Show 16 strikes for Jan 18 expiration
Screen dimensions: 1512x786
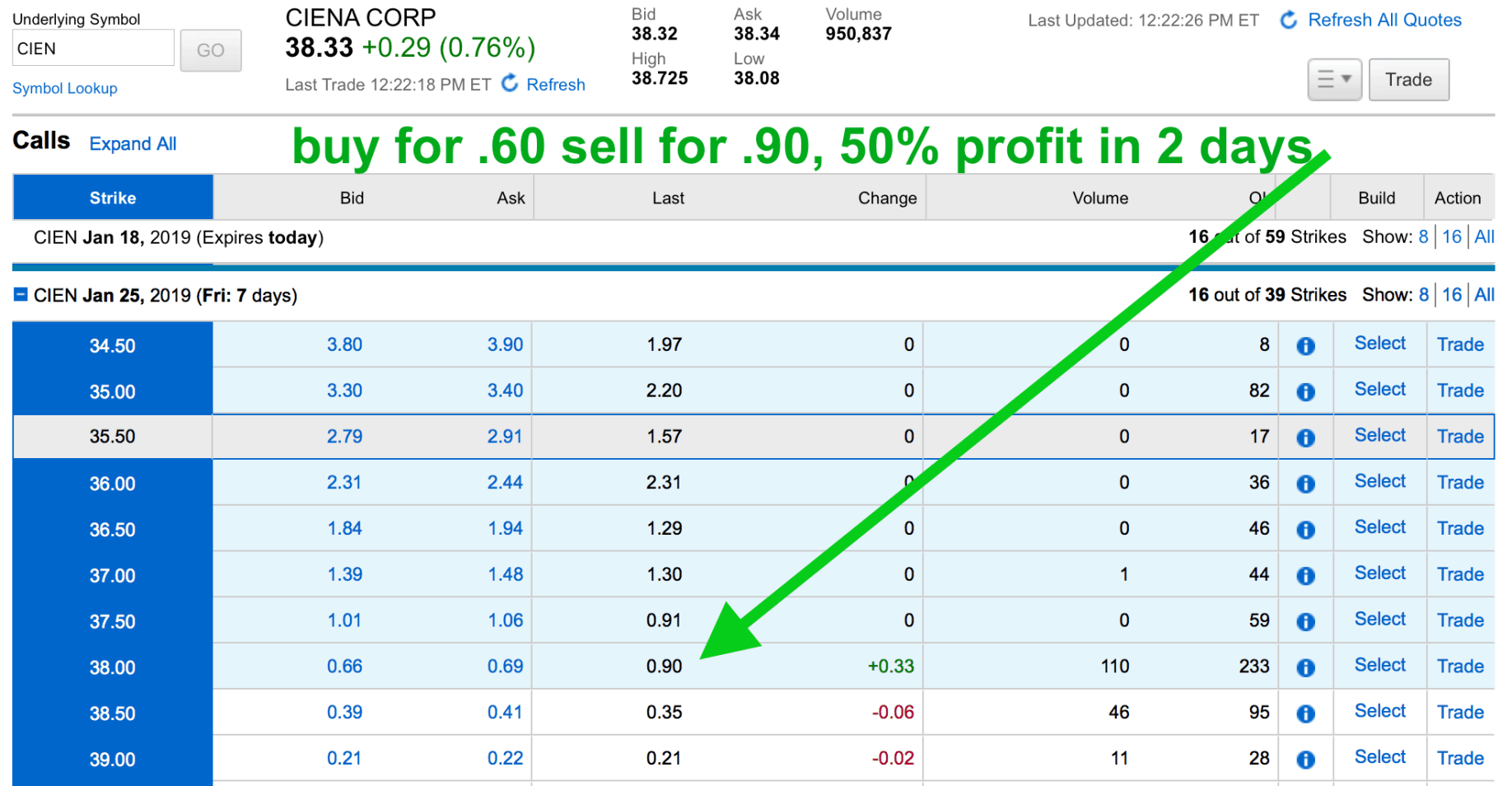pyautogui.click(x=1452, y=237)
